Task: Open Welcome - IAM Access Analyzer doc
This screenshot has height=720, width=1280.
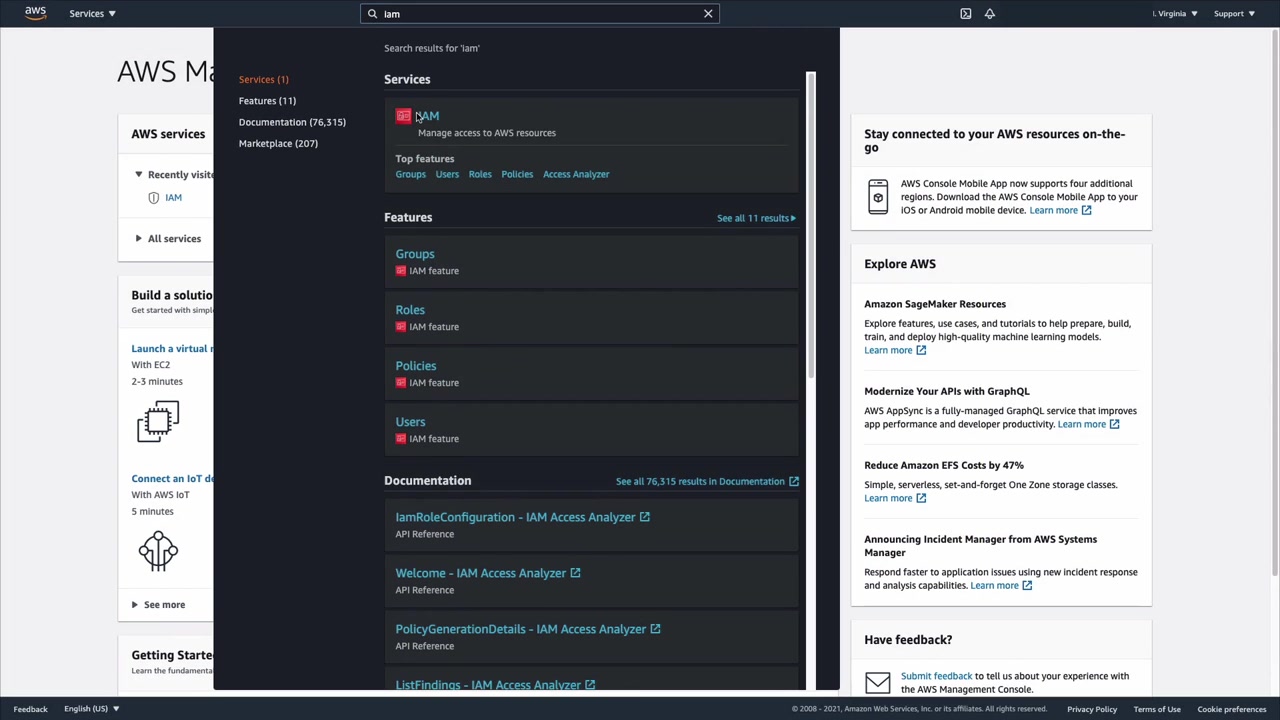Action: [481, 573]
